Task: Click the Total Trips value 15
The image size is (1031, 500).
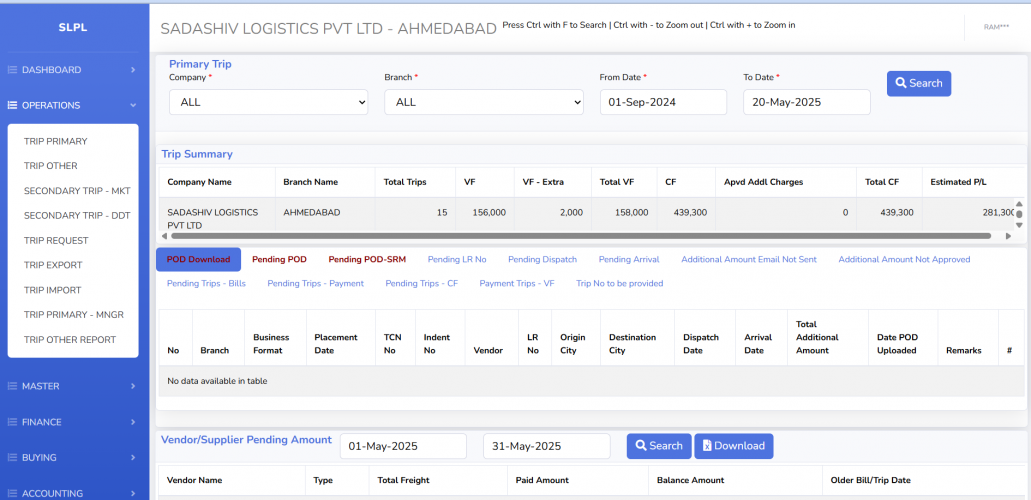Action: (442, 213)
